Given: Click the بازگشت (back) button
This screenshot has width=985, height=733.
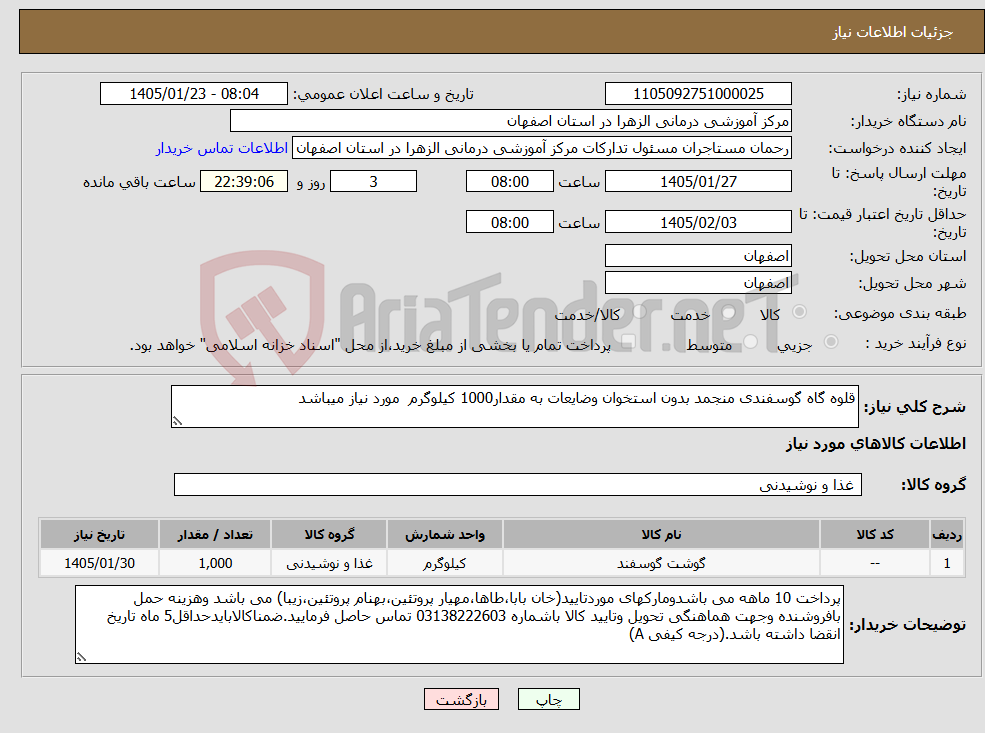Looking at the screenshot, I should [x=461, y=699].
